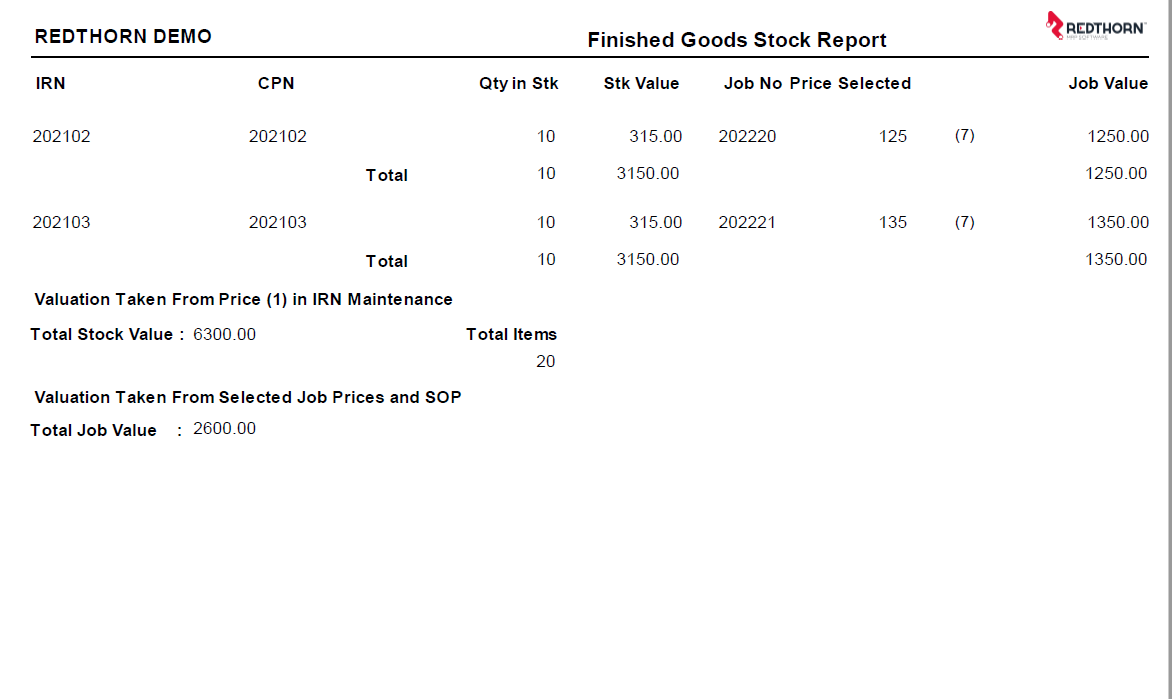Viewport: 1172px width, 699px height.
Task: Click the Stk Value column header
Action: [641, 84]
